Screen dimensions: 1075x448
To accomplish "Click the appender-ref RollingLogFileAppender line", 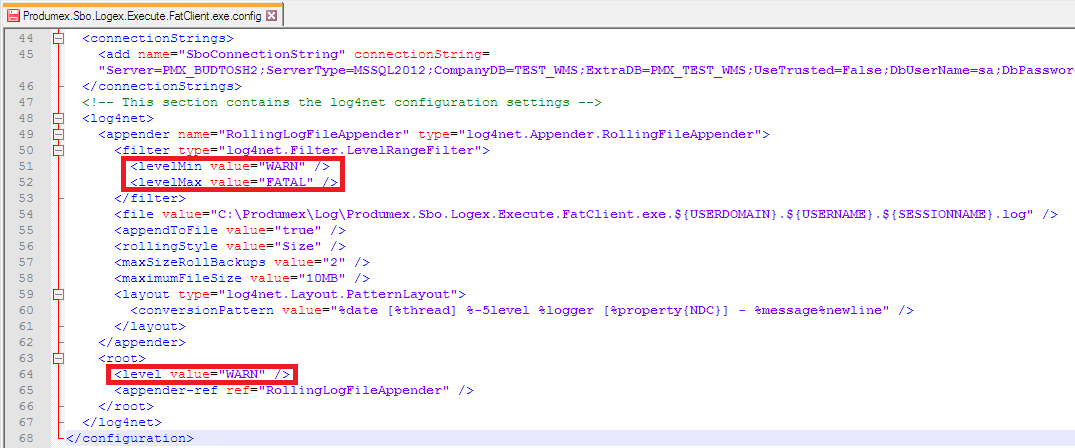I will (285, 390).
